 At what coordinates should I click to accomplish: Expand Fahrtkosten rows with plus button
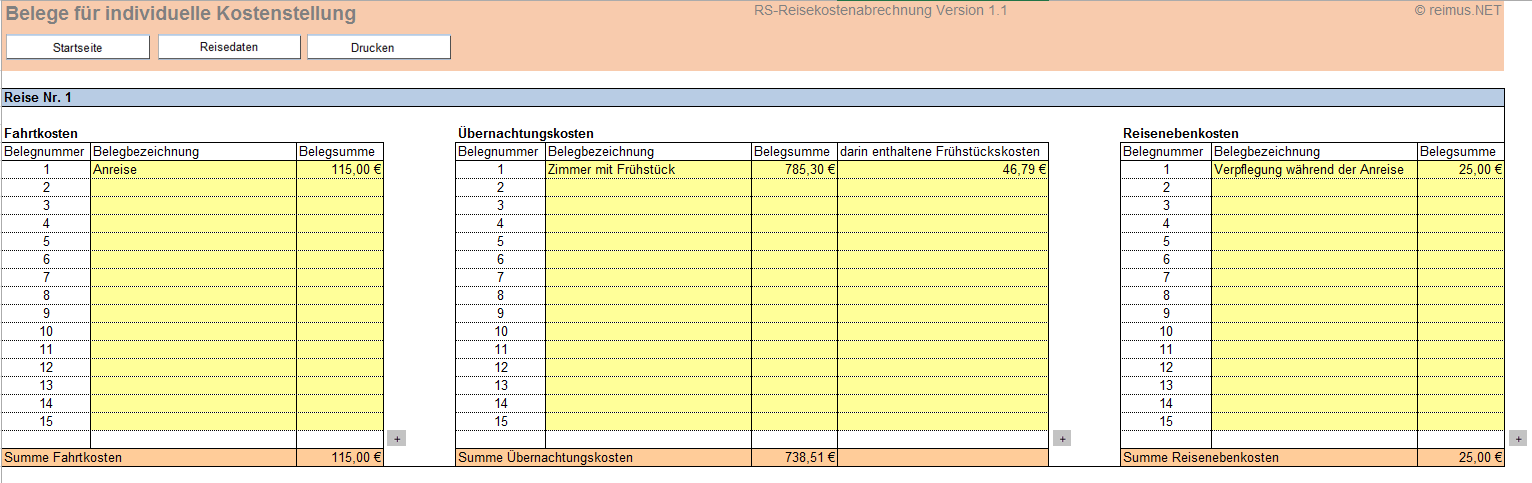(396, 438)
